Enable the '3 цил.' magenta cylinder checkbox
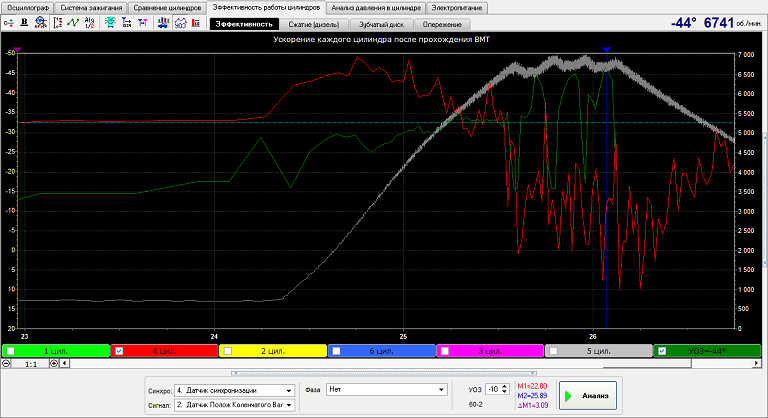Viewport: 768px width, 418px height. tap(445, 351)
